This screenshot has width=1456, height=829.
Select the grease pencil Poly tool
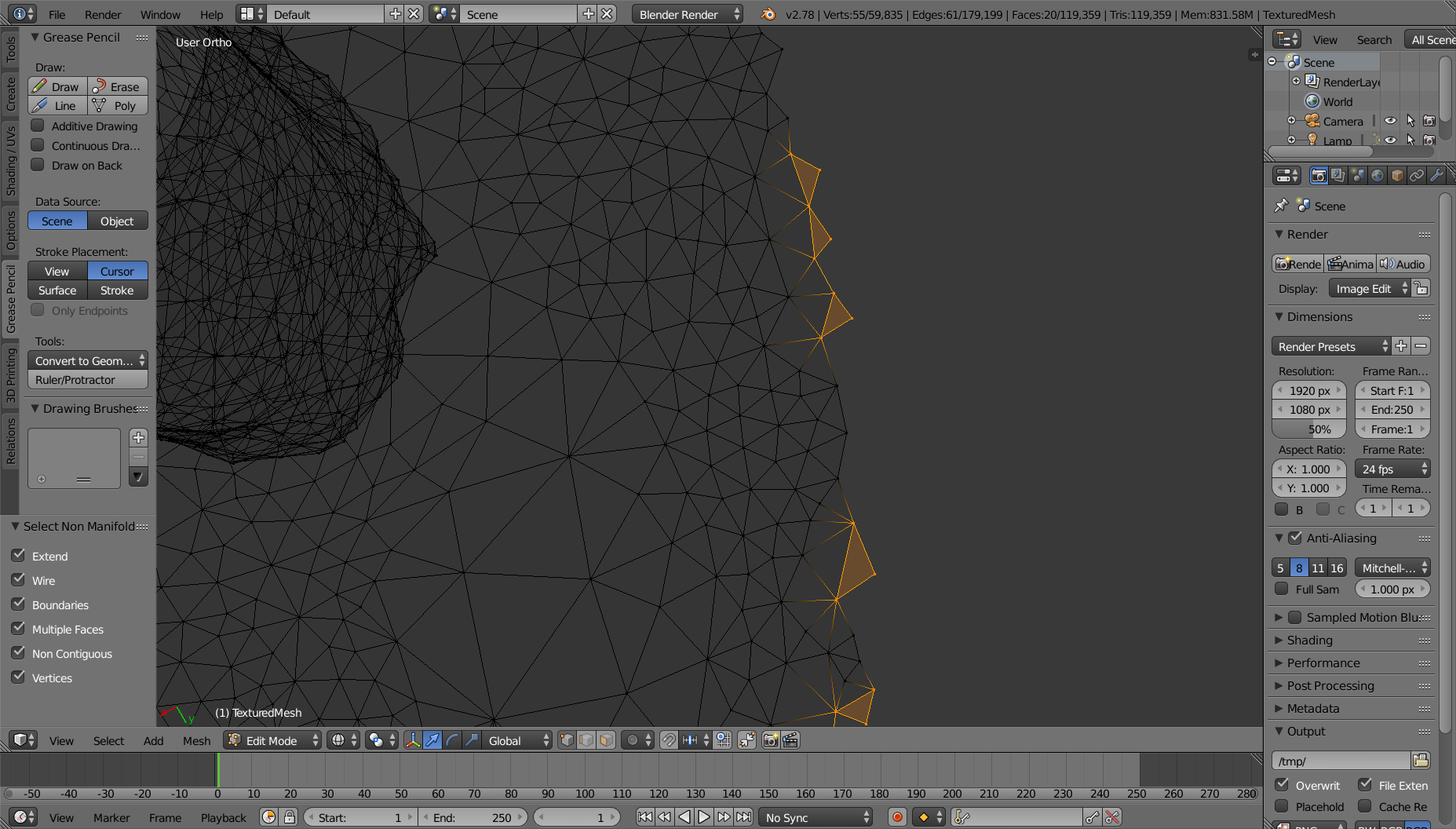118,105
